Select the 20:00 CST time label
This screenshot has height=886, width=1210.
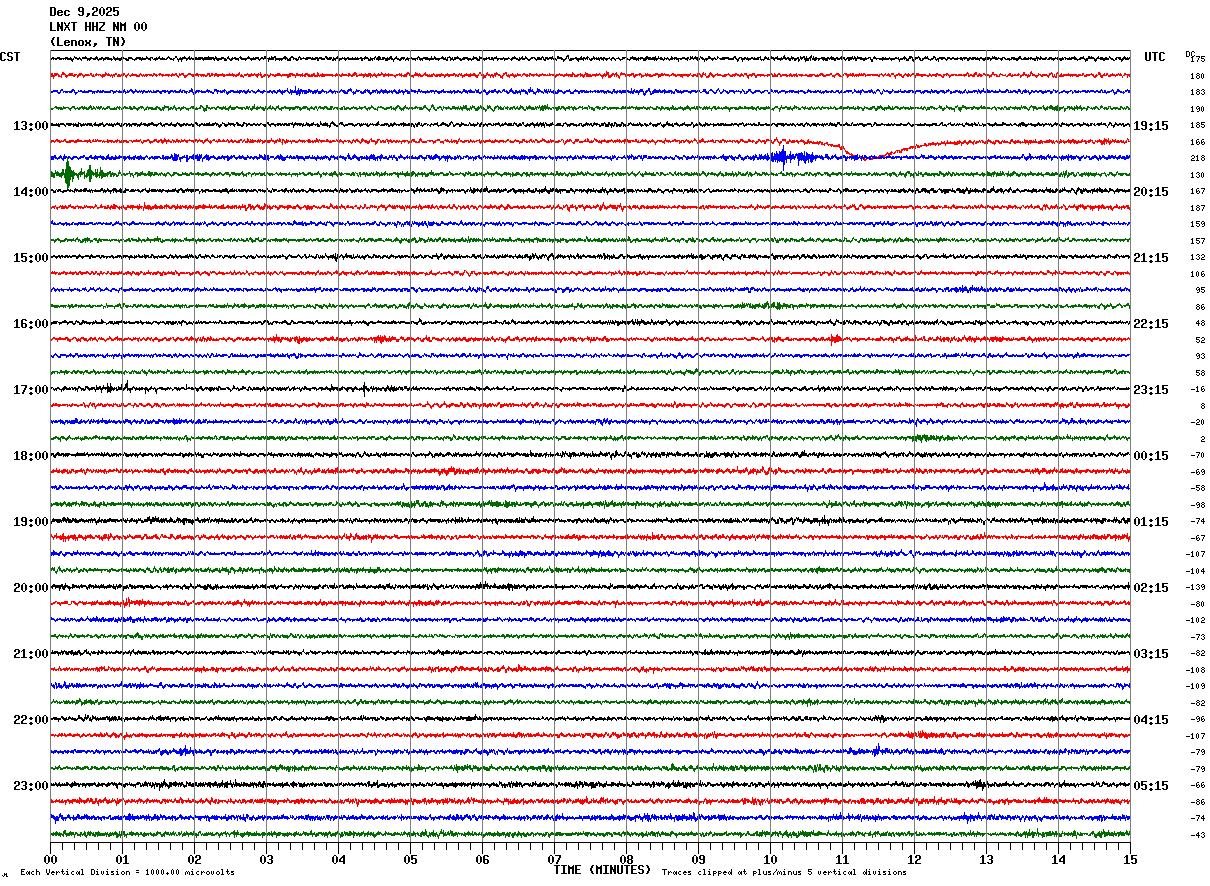point(31,588)
